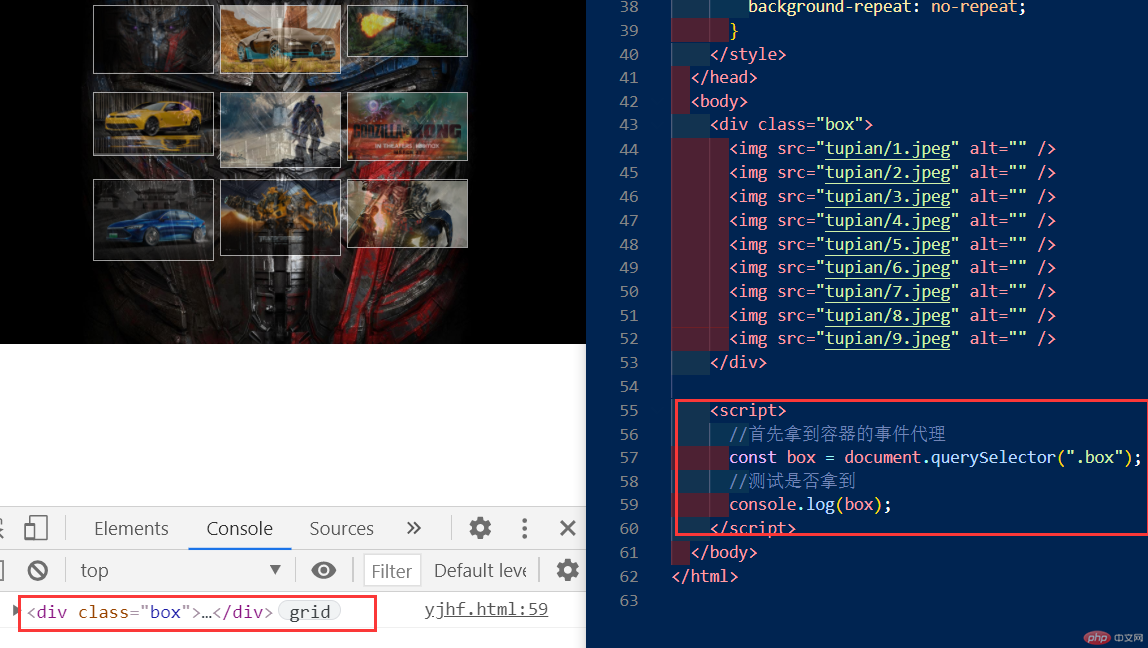Click line number 57 in the editor gutter
This screenshot has height=648, width=1148.
click(x=629, y=458)
